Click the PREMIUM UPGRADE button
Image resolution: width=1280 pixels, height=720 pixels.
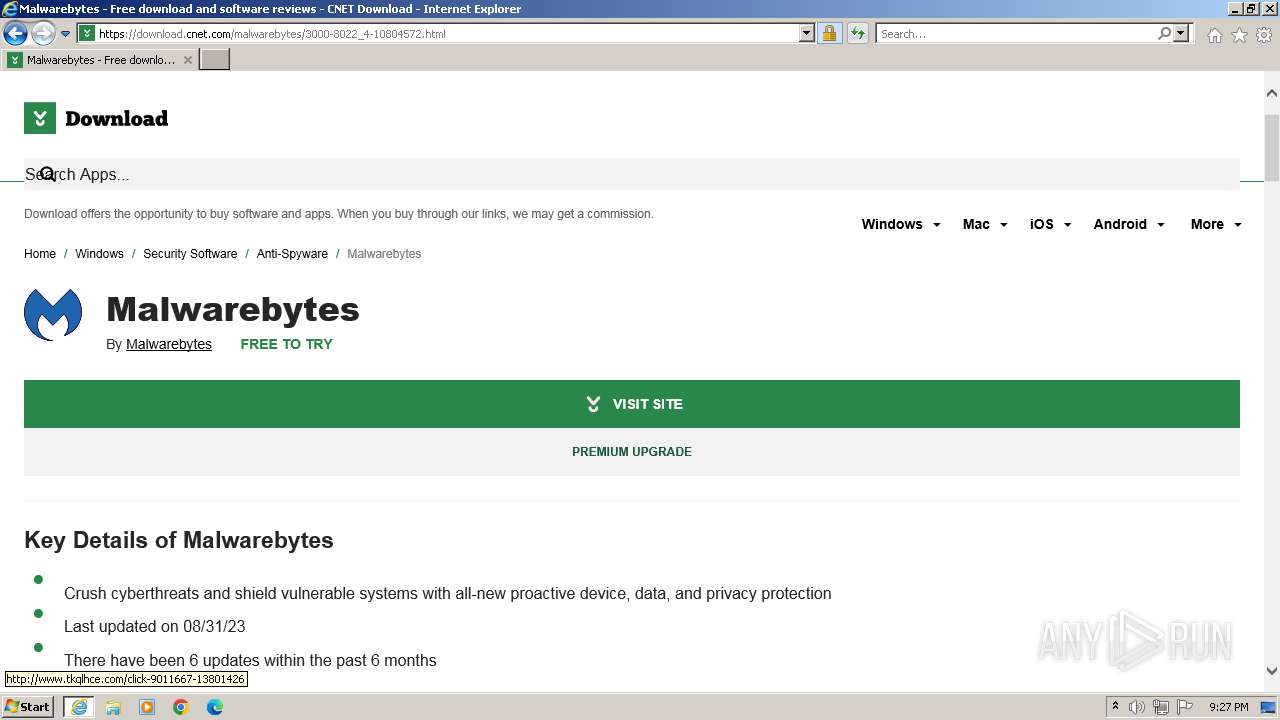coord(632,452)
